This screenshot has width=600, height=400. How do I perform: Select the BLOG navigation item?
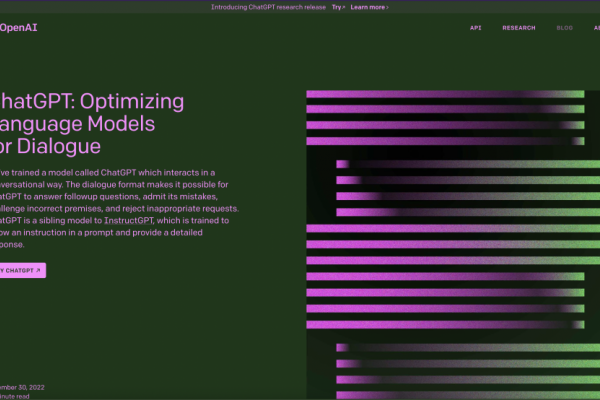564,28
